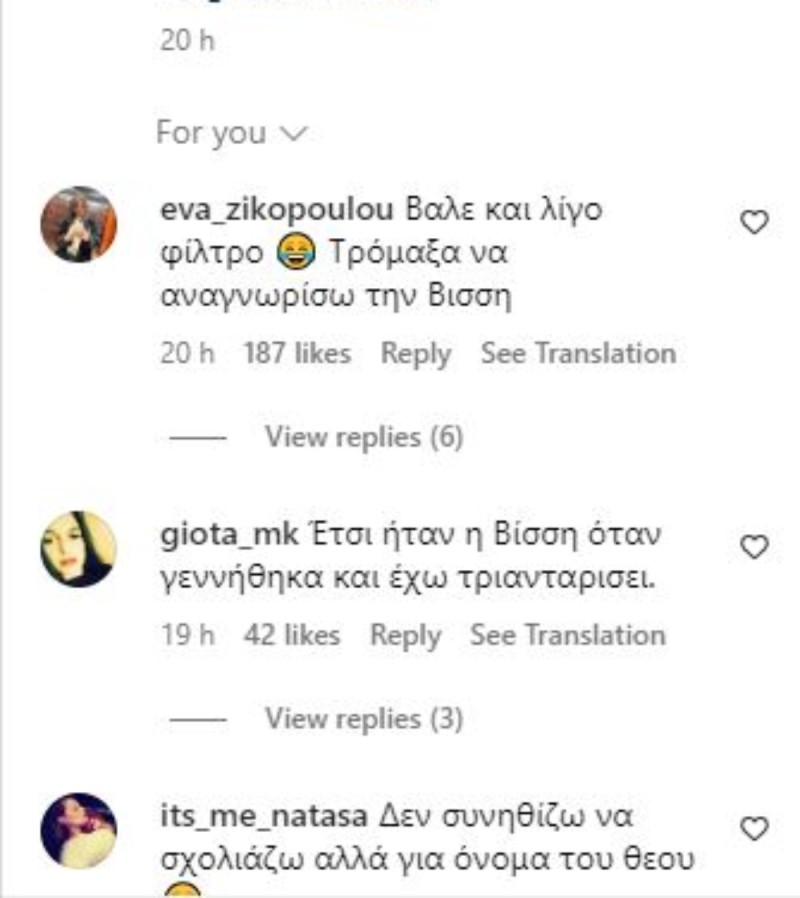The image size is (800, 898).
Task: Open eva_zikopoulou username link
Action: 277,210
